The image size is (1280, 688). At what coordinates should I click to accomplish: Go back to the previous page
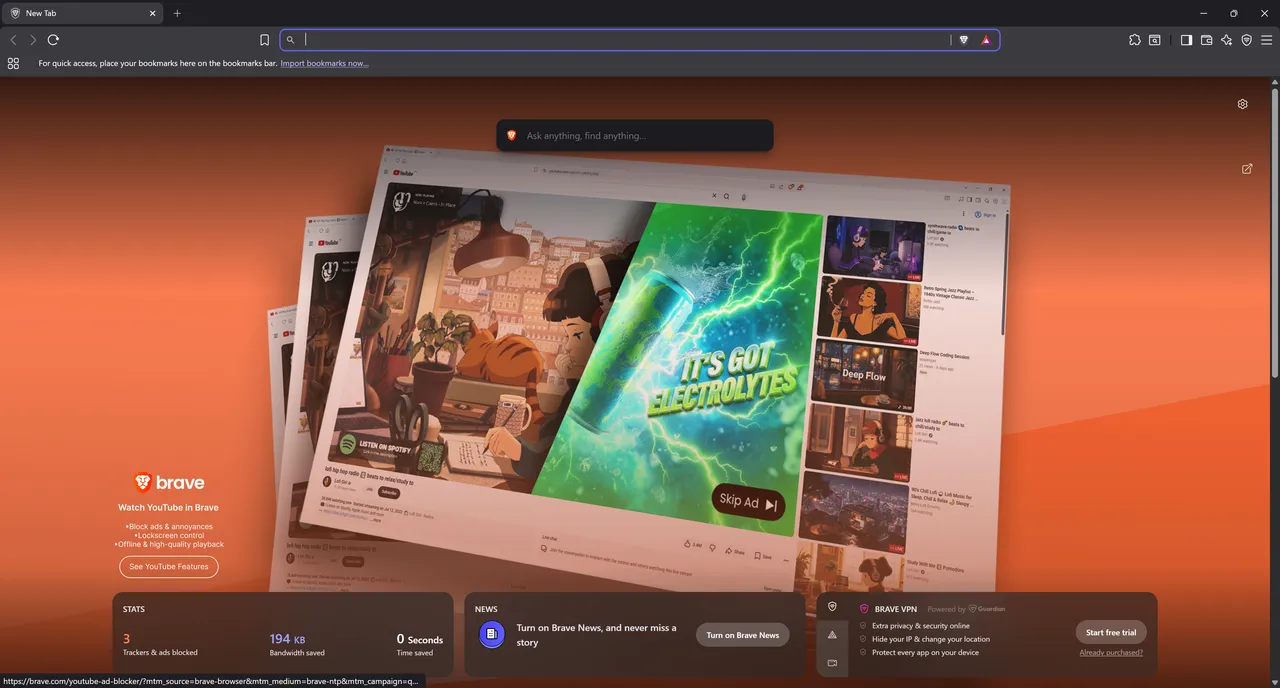pyautogui.click(x=13, y=40)
